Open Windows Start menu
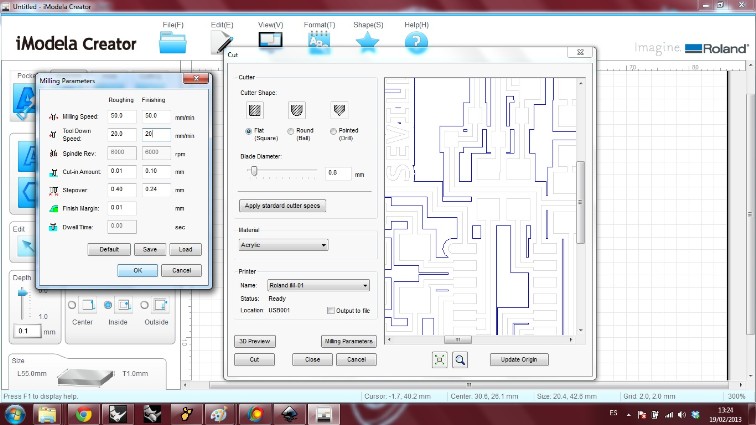This screenshot has width=756, height=425. tap(14, 414)
